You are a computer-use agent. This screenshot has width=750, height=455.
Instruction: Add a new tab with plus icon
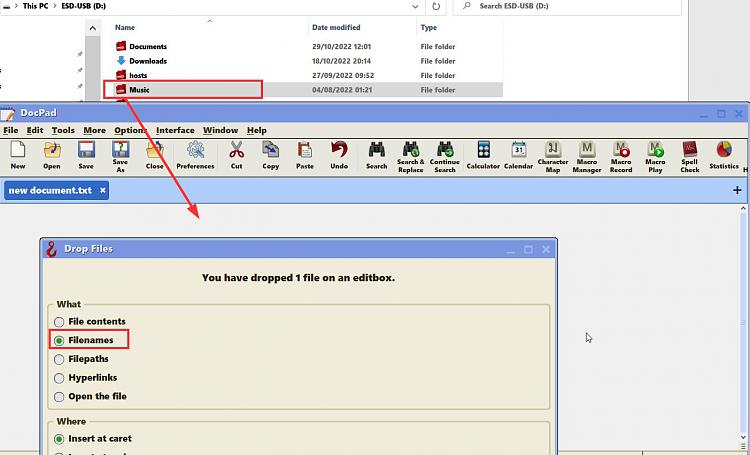[737, 190]
